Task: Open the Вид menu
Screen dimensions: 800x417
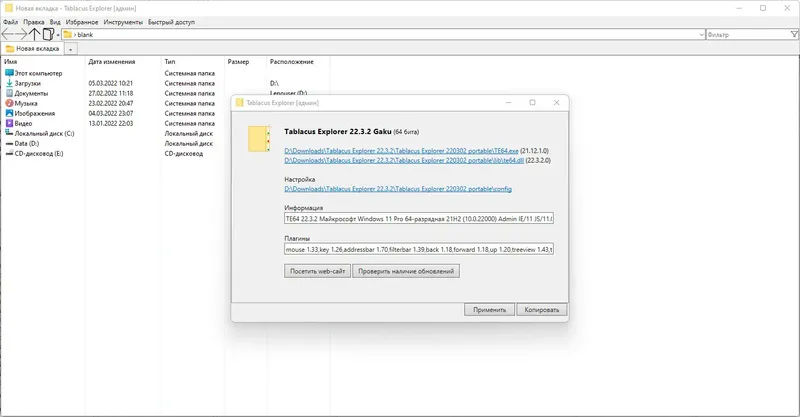Action: (x=55, y=22)
